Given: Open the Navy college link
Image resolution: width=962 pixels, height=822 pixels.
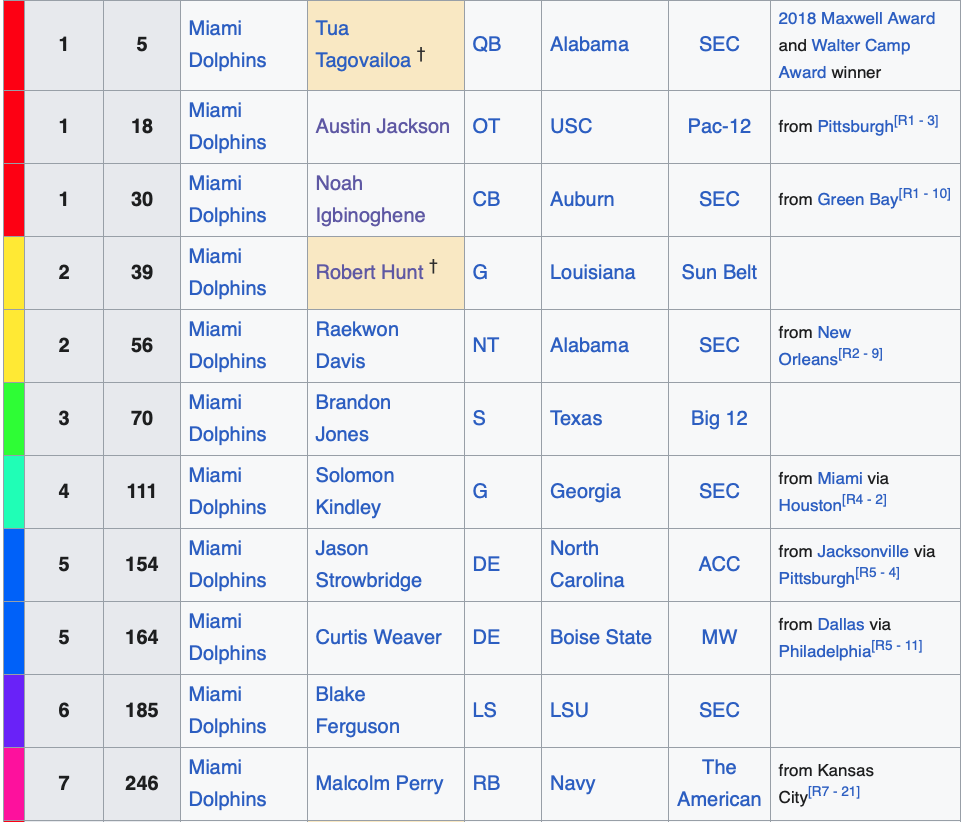Looking at the screenshot, I should coord(572,783).
